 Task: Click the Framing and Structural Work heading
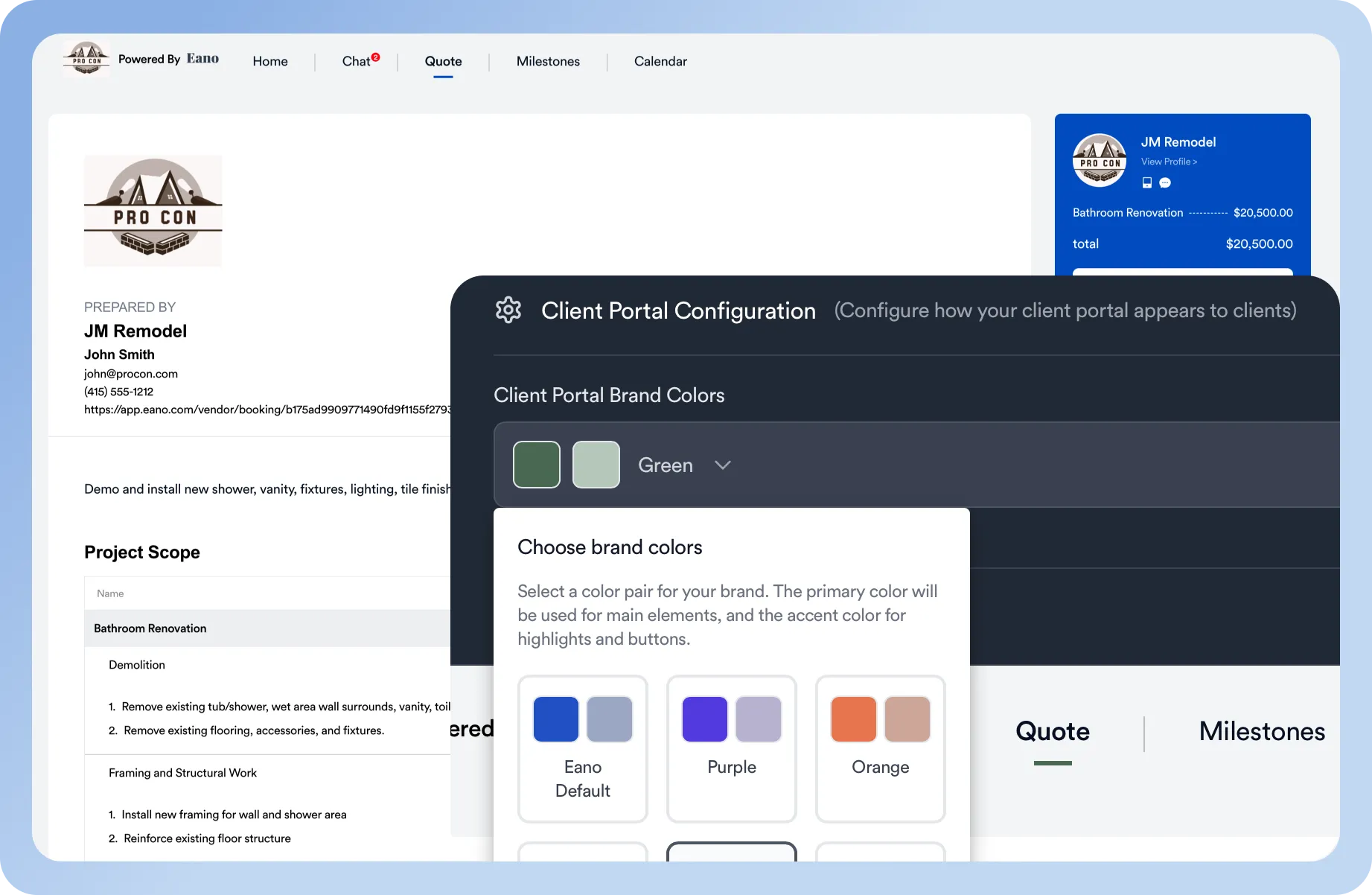click(182, 773)
